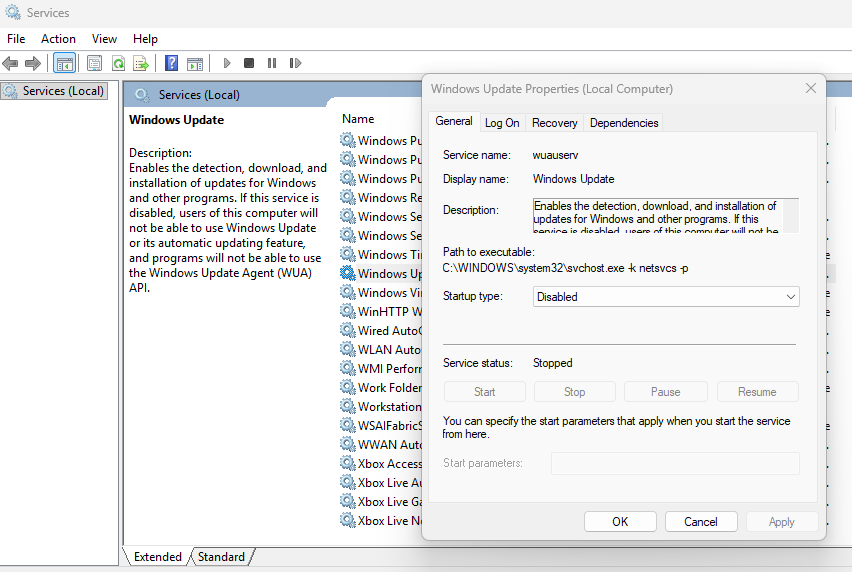Toggle Show/Hide Console Tree toolbar icon
Screen dimensions: 852x572
coord(64,63)
